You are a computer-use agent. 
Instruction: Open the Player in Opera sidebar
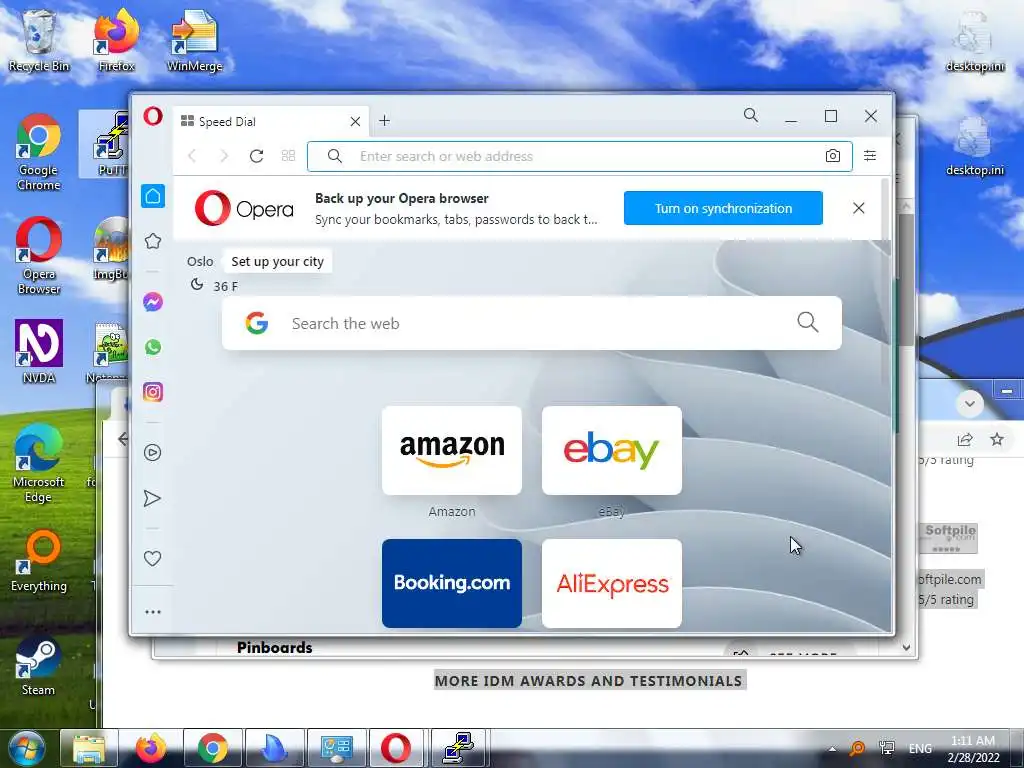point(153,453)
